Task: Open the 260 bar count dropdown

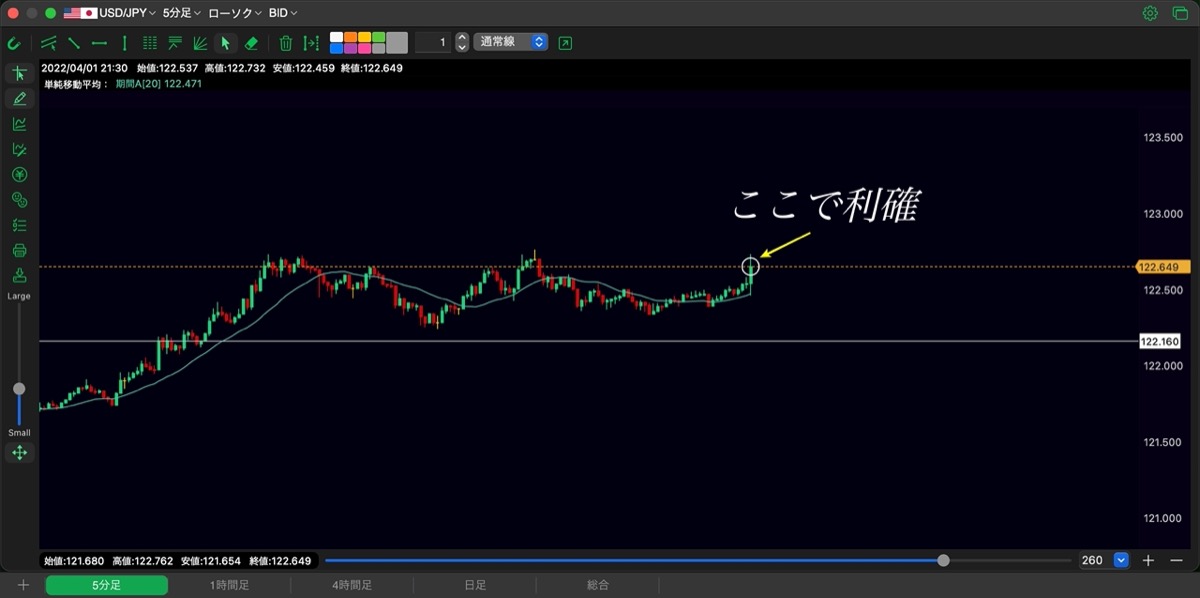Action: click(x=1121, y=561)
